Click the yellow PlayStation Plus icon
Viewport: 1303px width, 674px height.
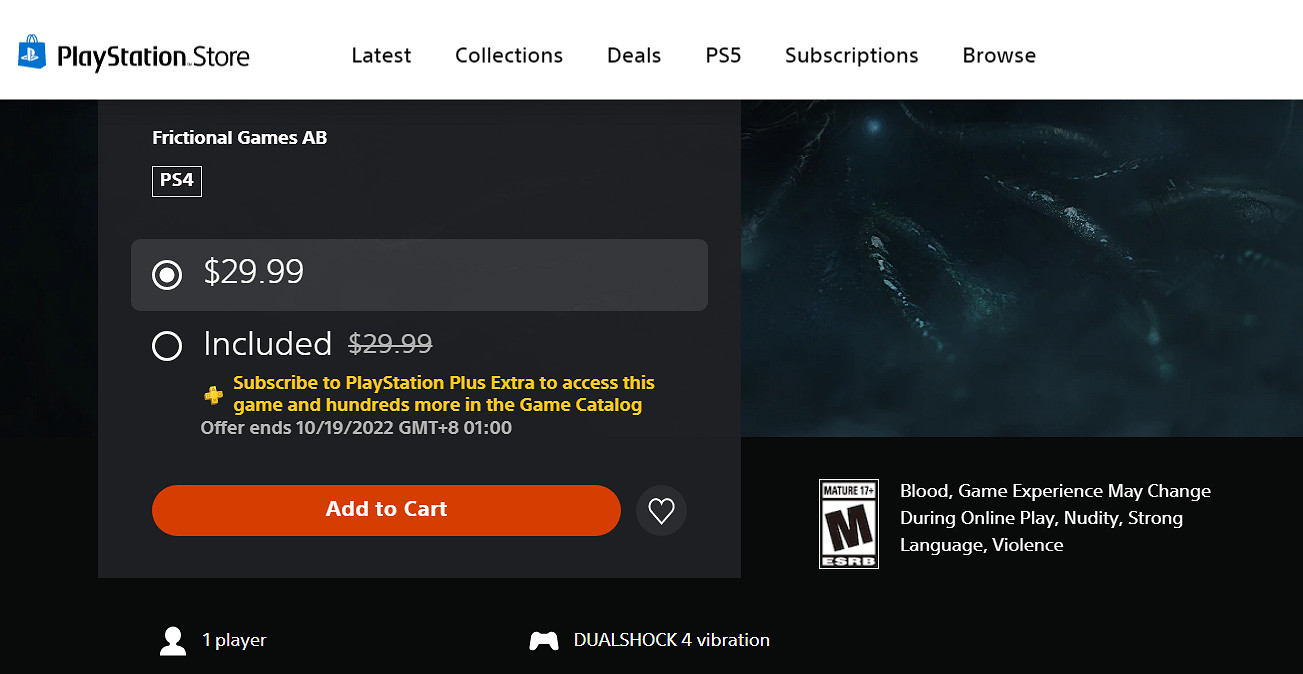(x=213, y=395)
